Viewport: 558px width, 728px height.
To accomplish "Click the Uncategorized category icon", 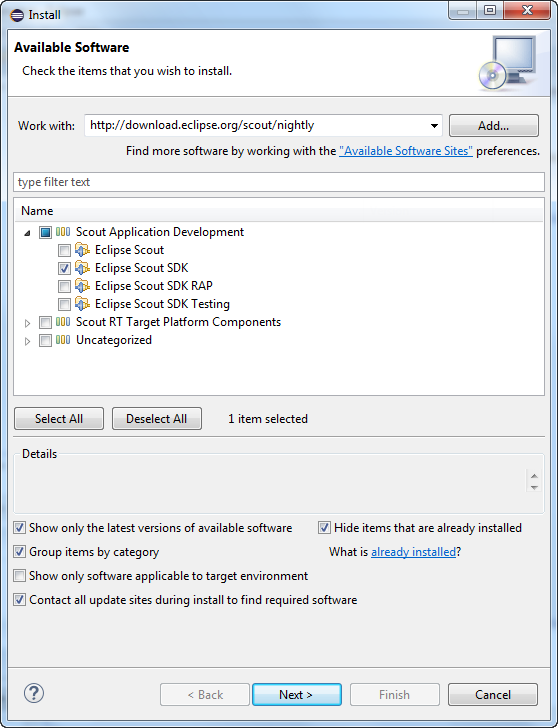I will click(63, 340).
